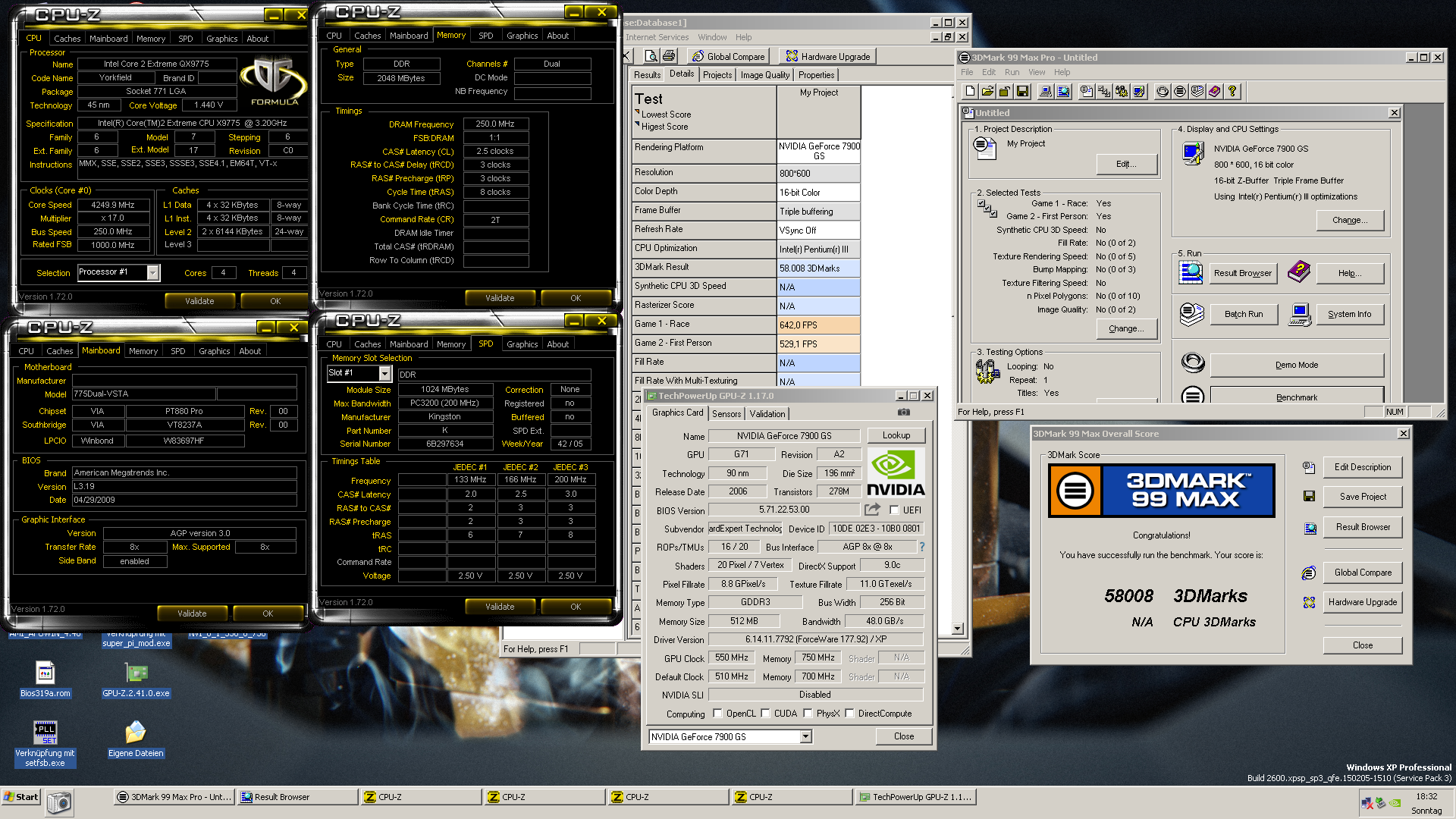Click the Testing Options gears icon in 3DMark toolbar

[x=1122, y=92]
